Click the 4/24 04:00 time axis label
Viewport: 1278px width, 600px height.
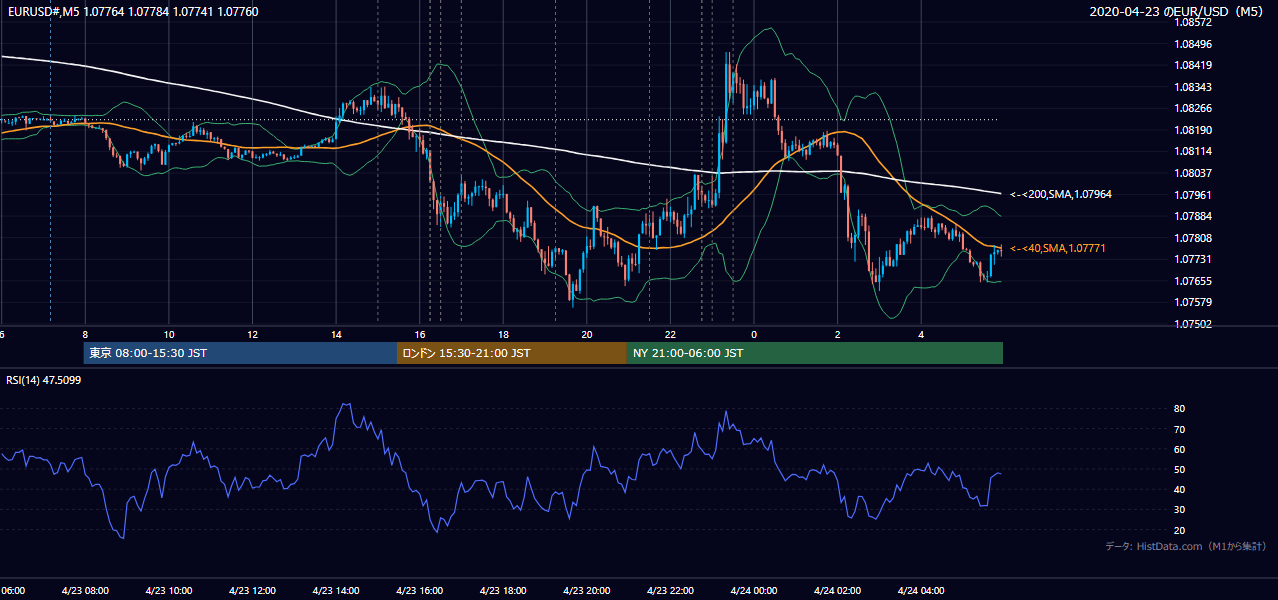pyautogui.click(x=922, y=591)
